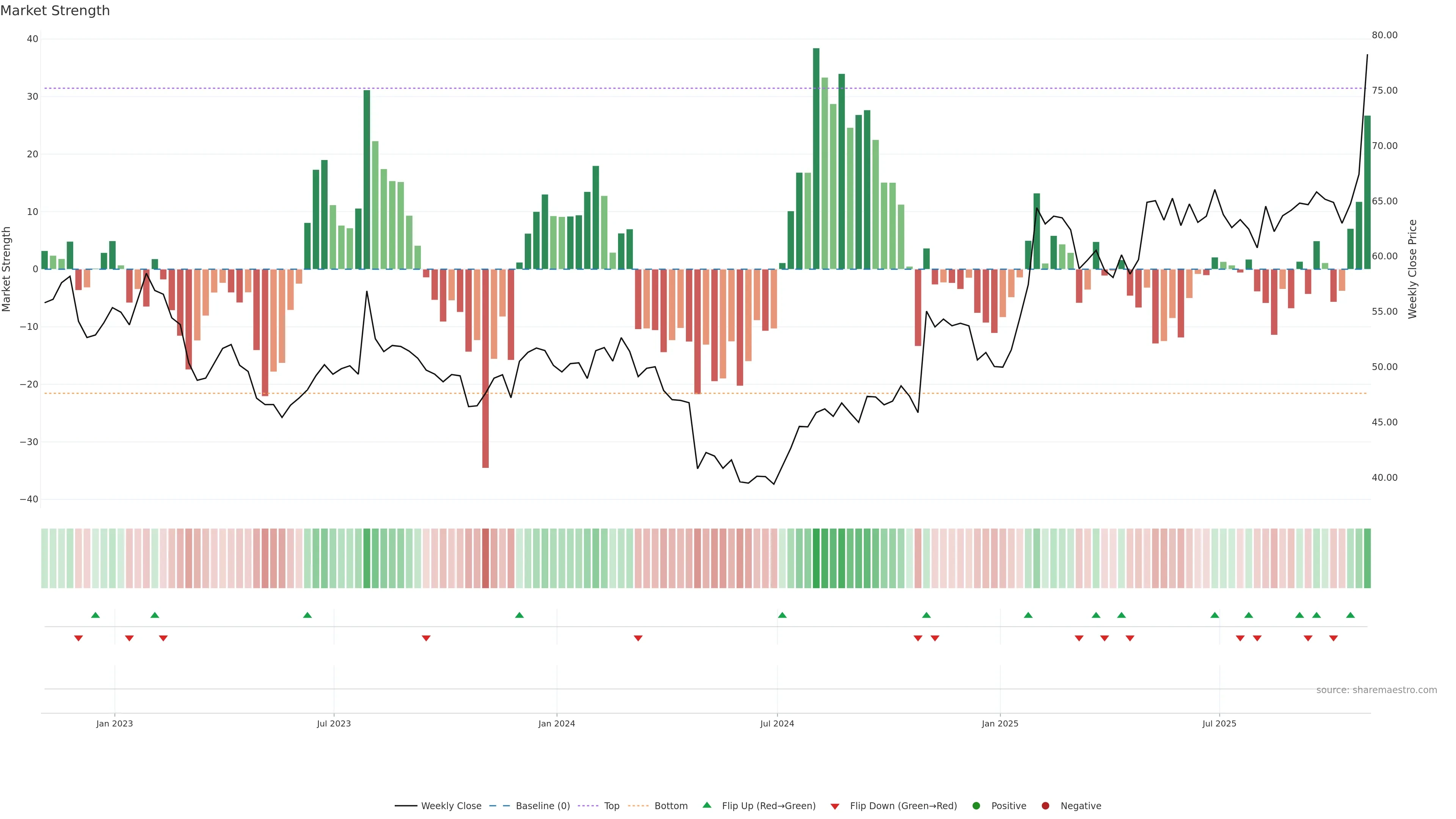Click the rightmost green flip-up triangle marker
Image resolution: width=1456 pixels, height=819 pixels.
(x=1350, y=615)
